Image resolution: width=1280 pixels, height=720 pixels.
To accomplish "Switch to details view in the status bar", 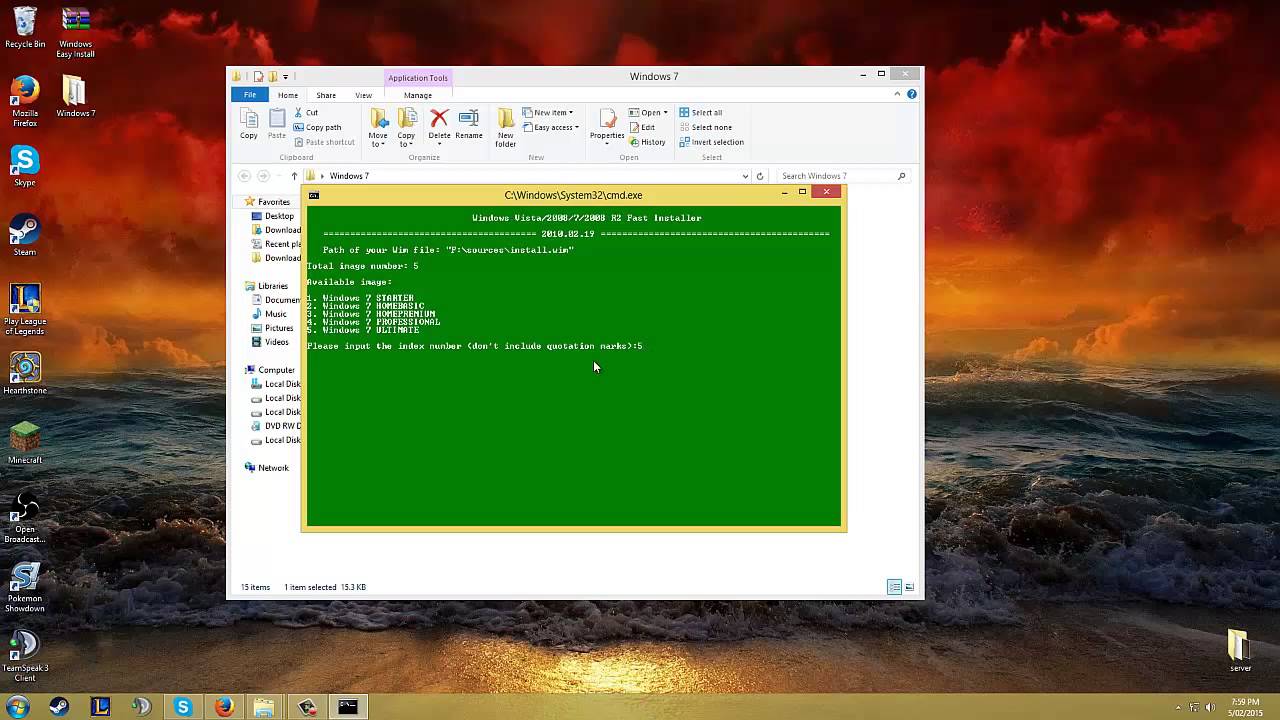I will click(x=894, y=587).
